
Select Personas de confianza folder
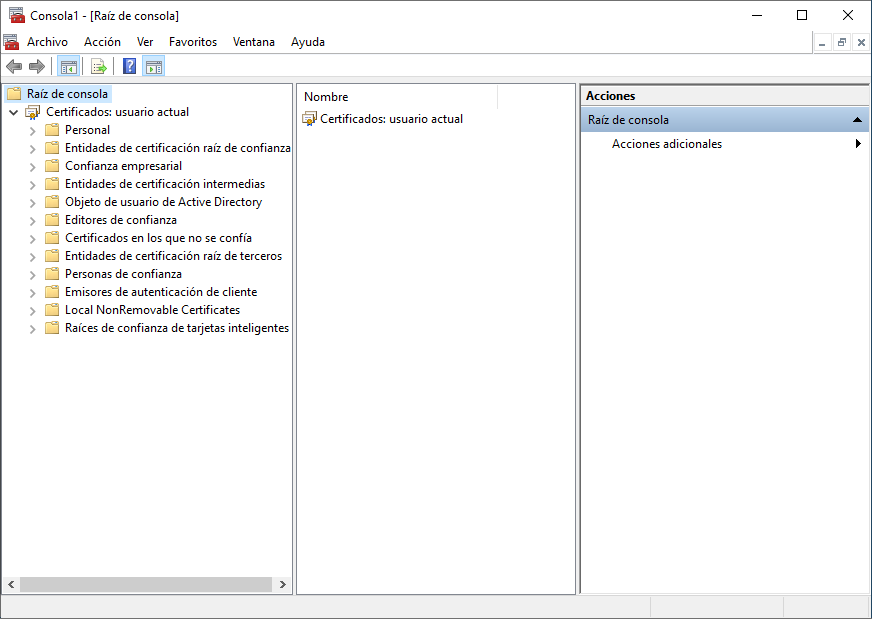[x=123, y=274]
